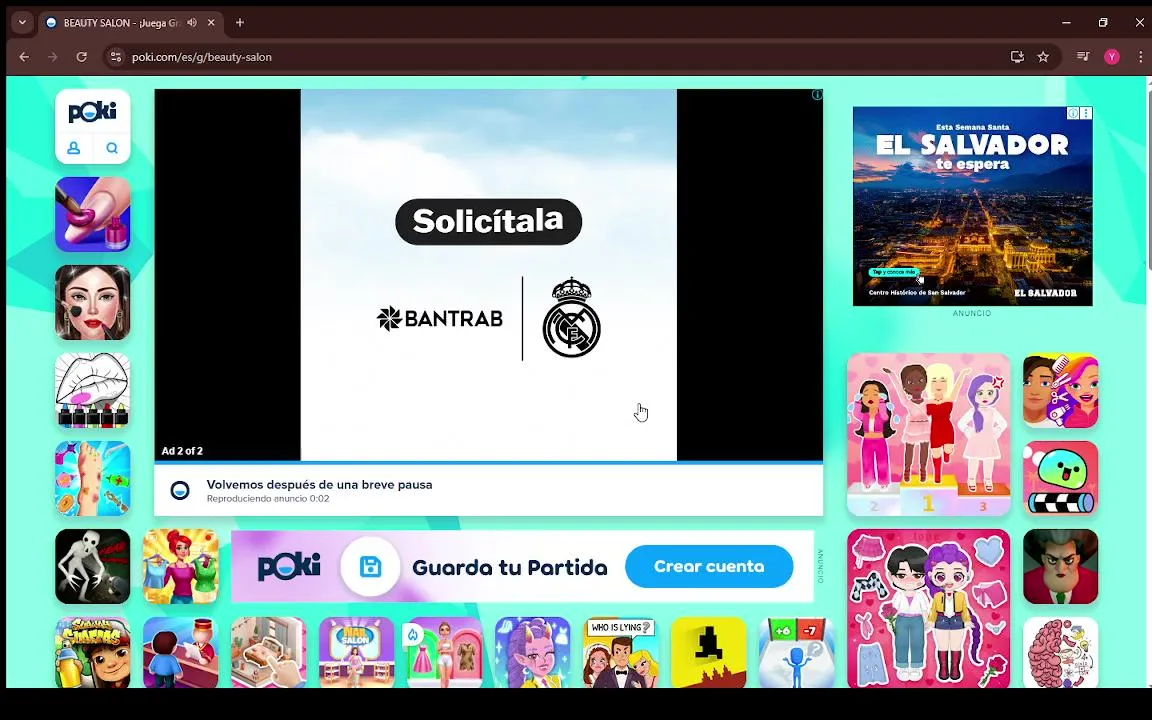Screen dimensions: 1152x720
Task: Click the install app icon in address bar
Action: pyautogui.click(x=1017, y=57)
